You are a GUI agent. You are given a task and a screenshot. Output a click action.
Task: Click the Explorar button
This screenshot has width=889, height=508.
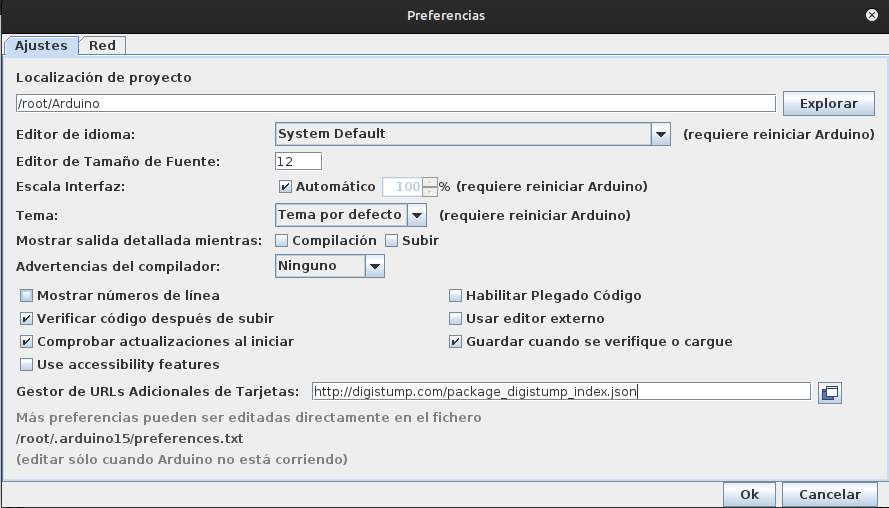point(828,103)
